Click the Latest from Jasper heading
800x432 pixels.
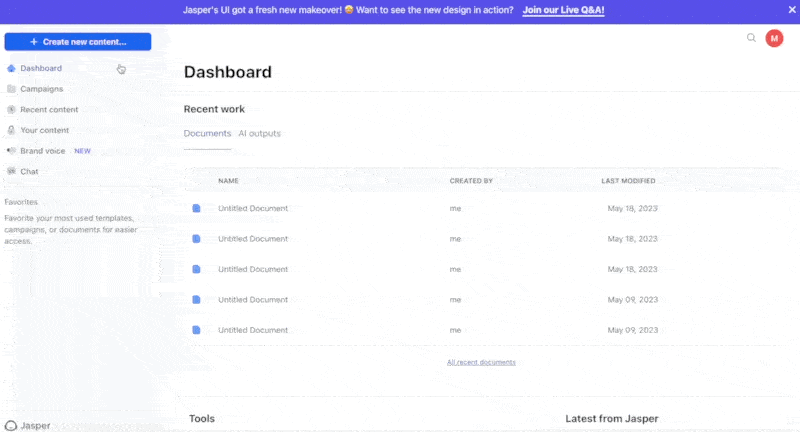[612, 418]
